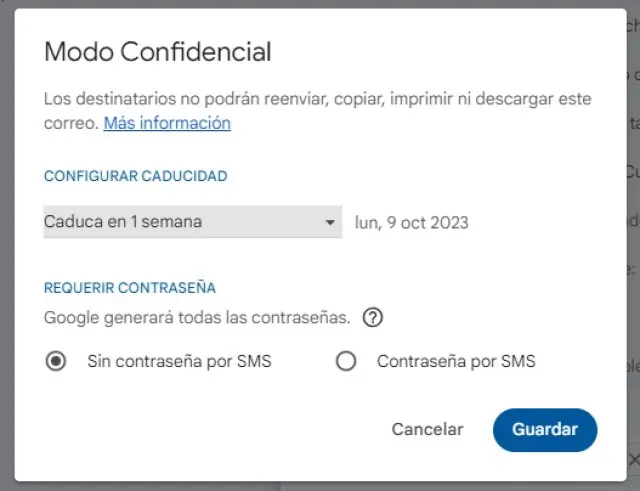Image resolution: width=640 pixels, height=491 pixels.
Task: Click the 'Contraseña por SMS' label text
Action: click(x=455, y=362)
